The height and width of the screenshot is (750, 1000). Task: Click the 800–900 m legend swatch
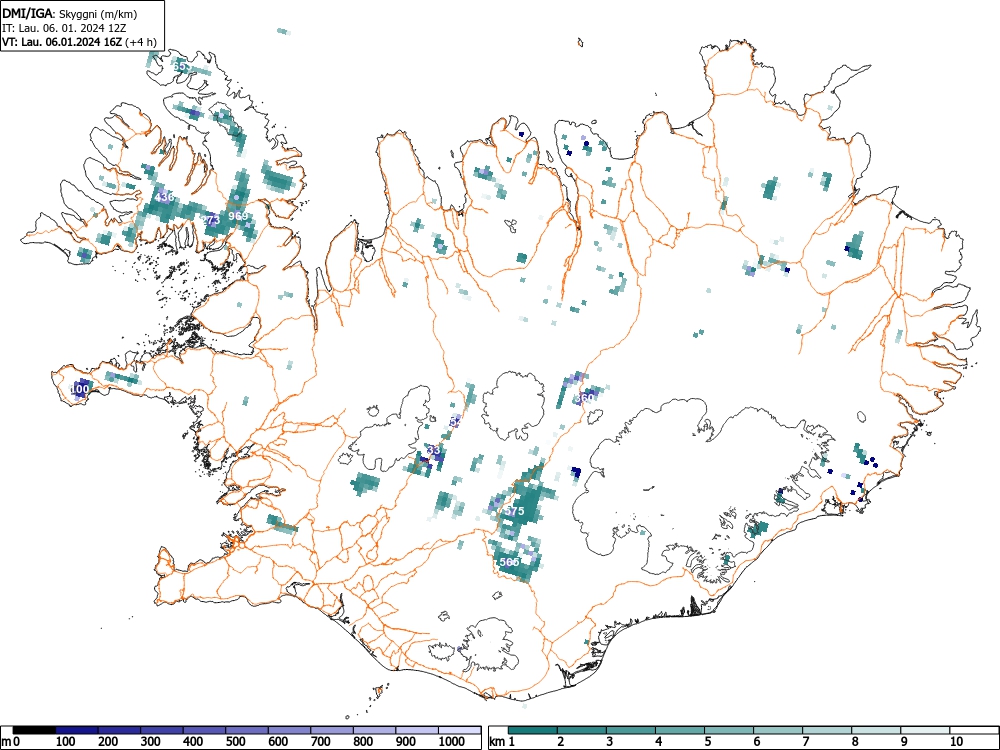[x=374, y=730]
